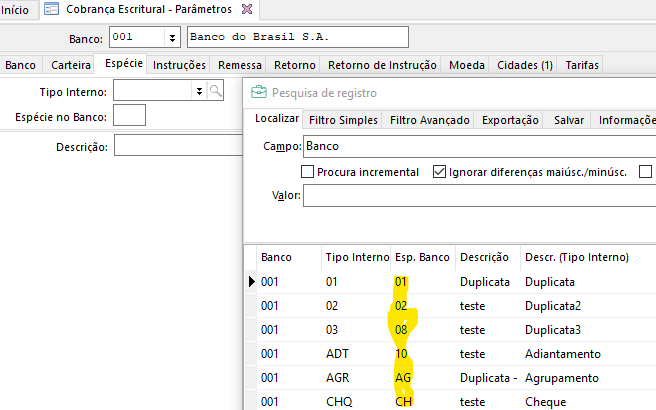Click the magnifier icon beside Tipo Interno
Screen dimensions: 656x410
click(x=215, y=91)
